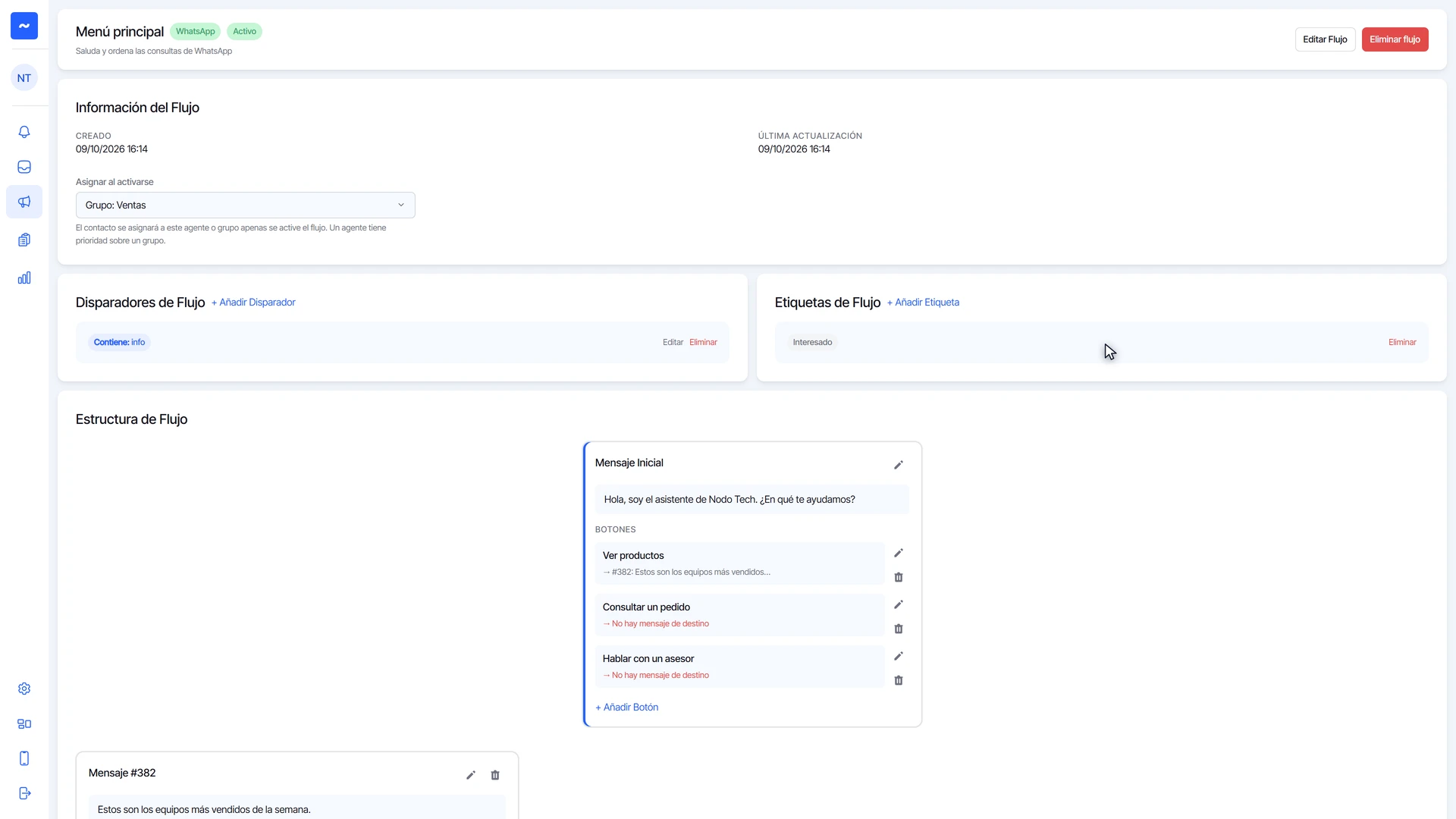This screenshot has width=1456, height=819.
Task: Select the Ver productos button row
Action: 739,563
